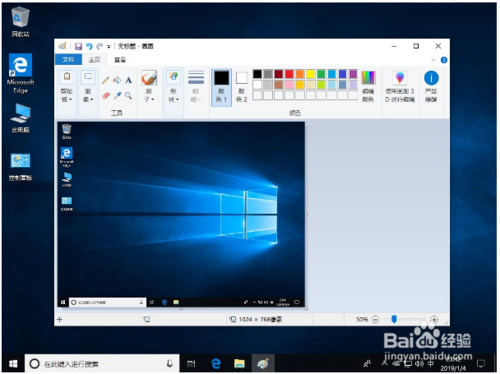Open Edge from the taskbar
The width and height of the screenshot is (500, 374).
(x=216, y=363)
